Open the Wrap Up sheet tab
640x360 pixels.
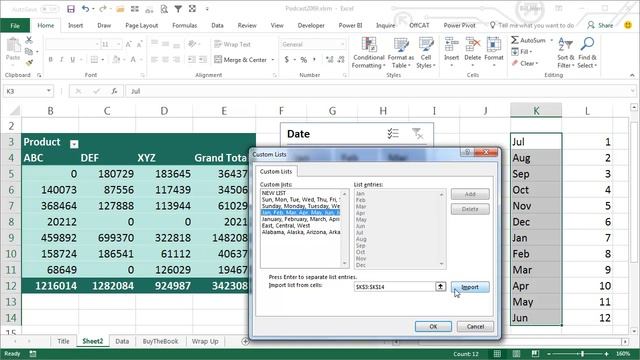205,341
